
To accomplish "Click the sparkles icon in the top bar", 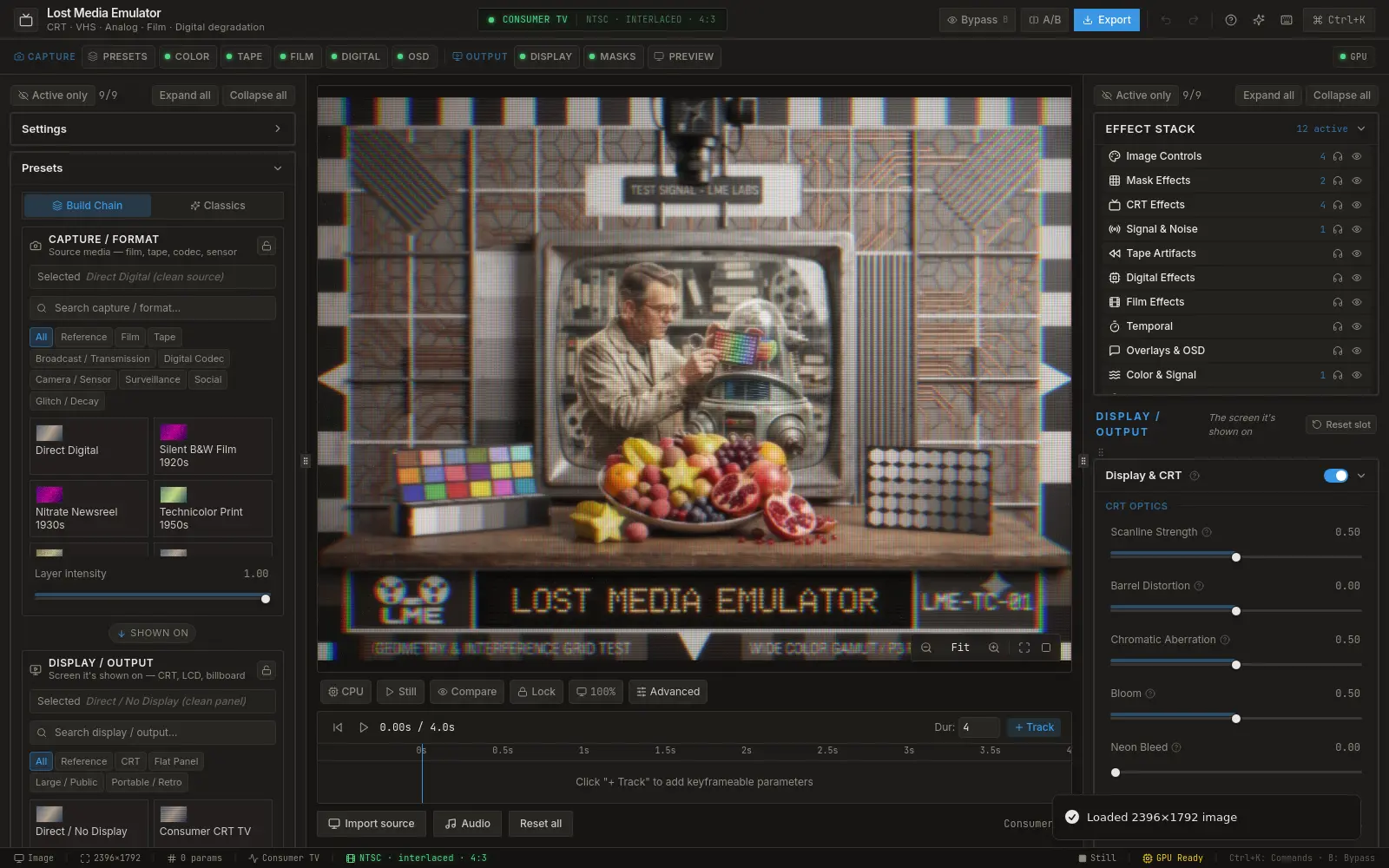I will (x=1258, y=20).
